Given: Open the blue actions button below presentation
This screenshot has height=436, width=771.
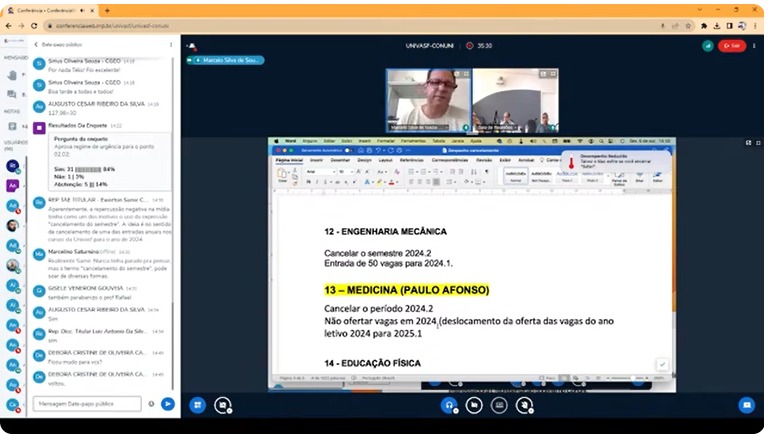Looking at the screenshot, I should coord(198,405).
